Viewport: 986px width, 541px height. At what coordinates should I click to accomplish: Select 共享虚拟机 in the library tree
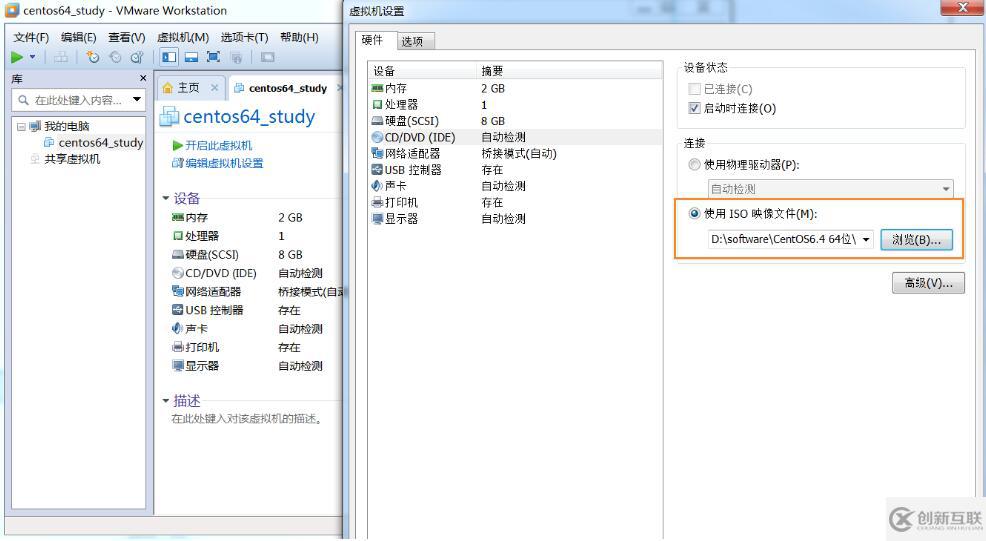click(x=72, y=159)
